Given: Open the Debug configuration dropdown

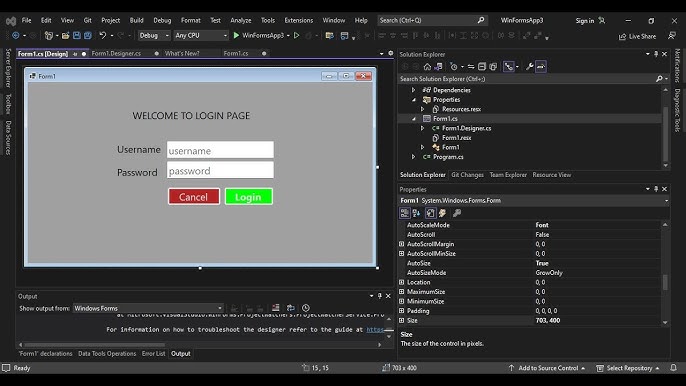Looking at the screenshot, I should 154,35.
